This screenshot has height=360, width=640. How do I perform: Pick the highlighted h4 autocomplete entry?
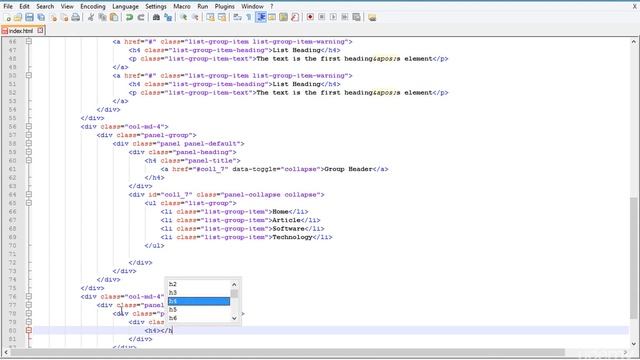click(x=199, y=301)
